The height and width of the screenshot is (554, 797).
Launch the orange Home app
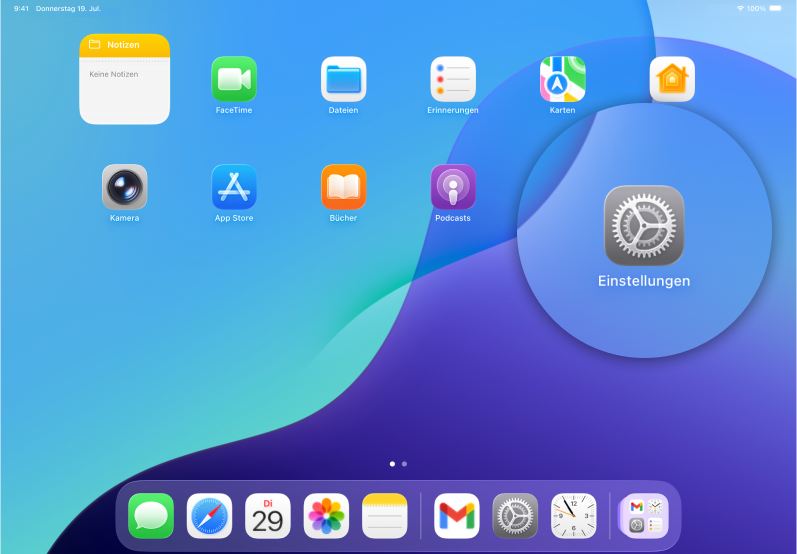pos(672,79)
